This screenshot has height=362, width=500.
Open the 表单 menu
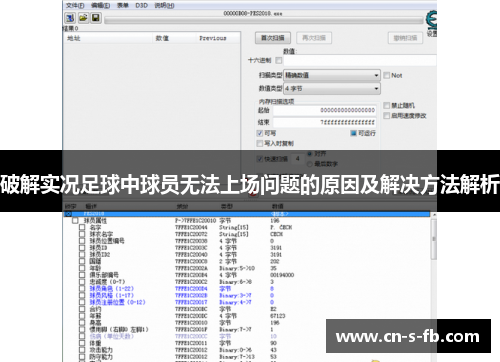click(122, 5)
